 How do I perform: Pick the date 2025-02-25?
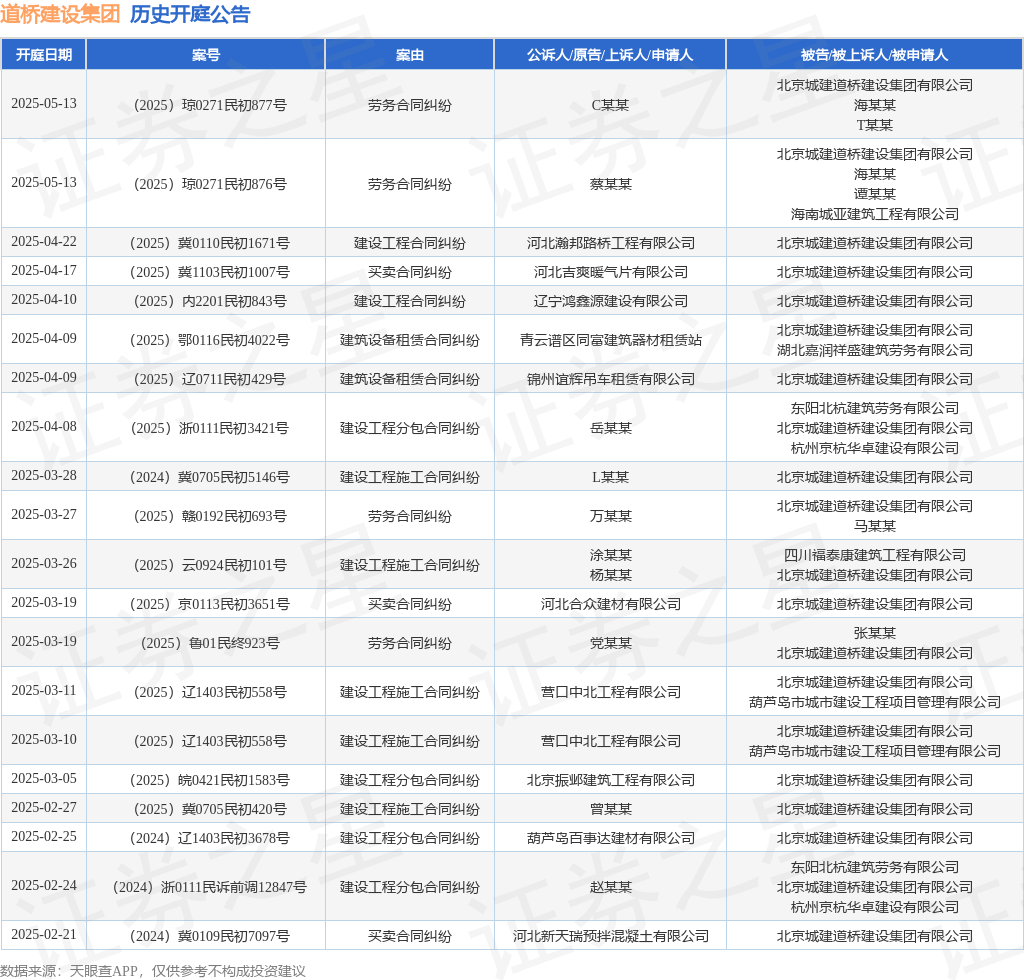44,836
